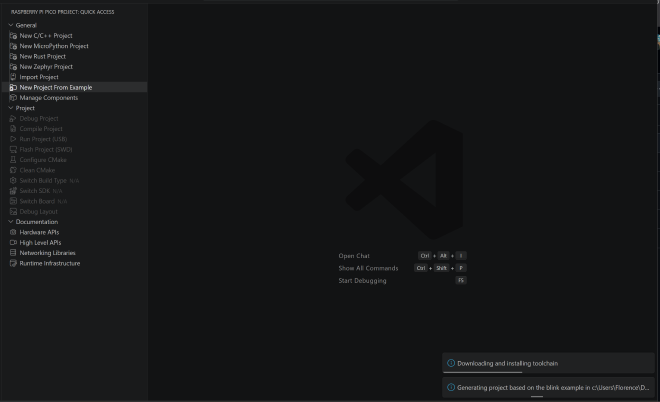Click the Raspberry Pi Pico Project Quick Access header

pyautogui.click(x=62, y=12)
